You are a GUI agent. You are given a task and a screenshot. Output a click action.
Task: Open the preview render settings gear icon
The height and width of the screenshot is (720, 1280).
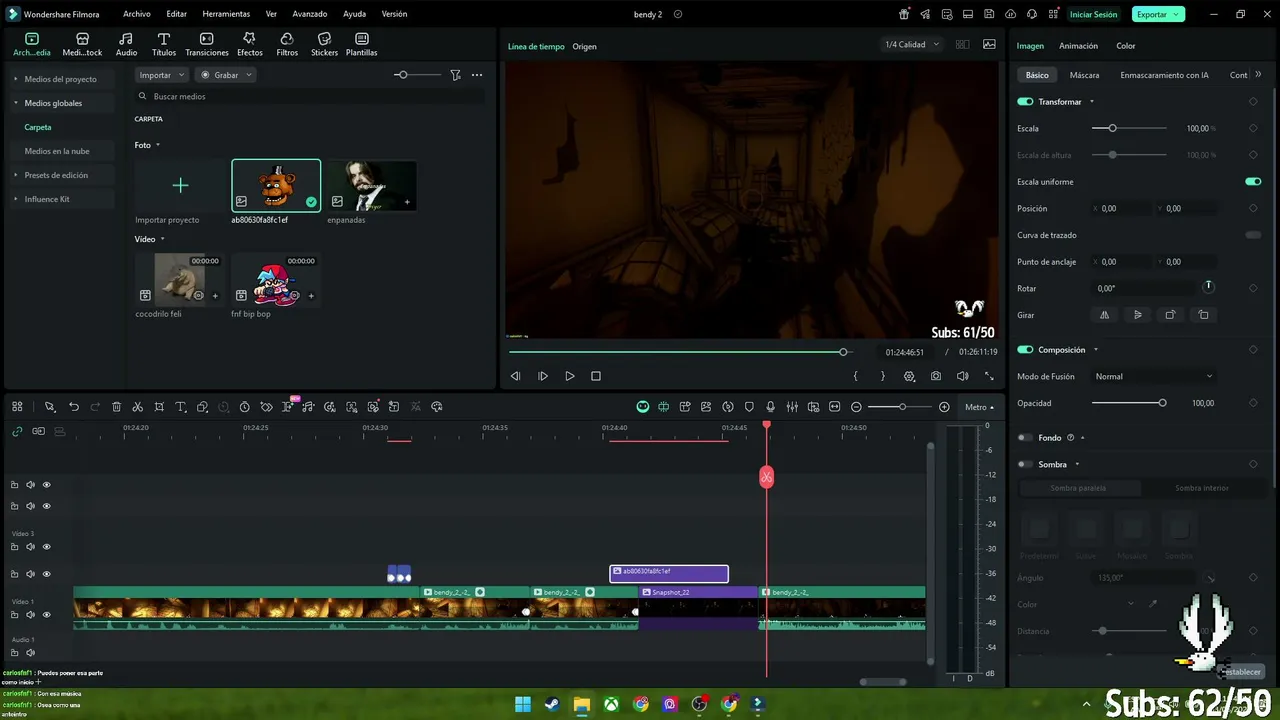pyautogui.click(x=909, y=376)
